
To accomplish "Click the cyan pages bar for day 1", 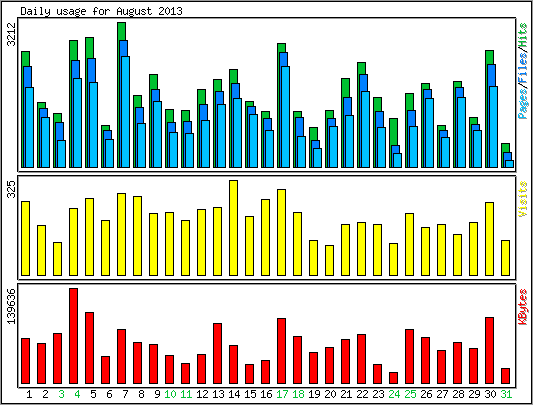I will click(x=30, y=127).
